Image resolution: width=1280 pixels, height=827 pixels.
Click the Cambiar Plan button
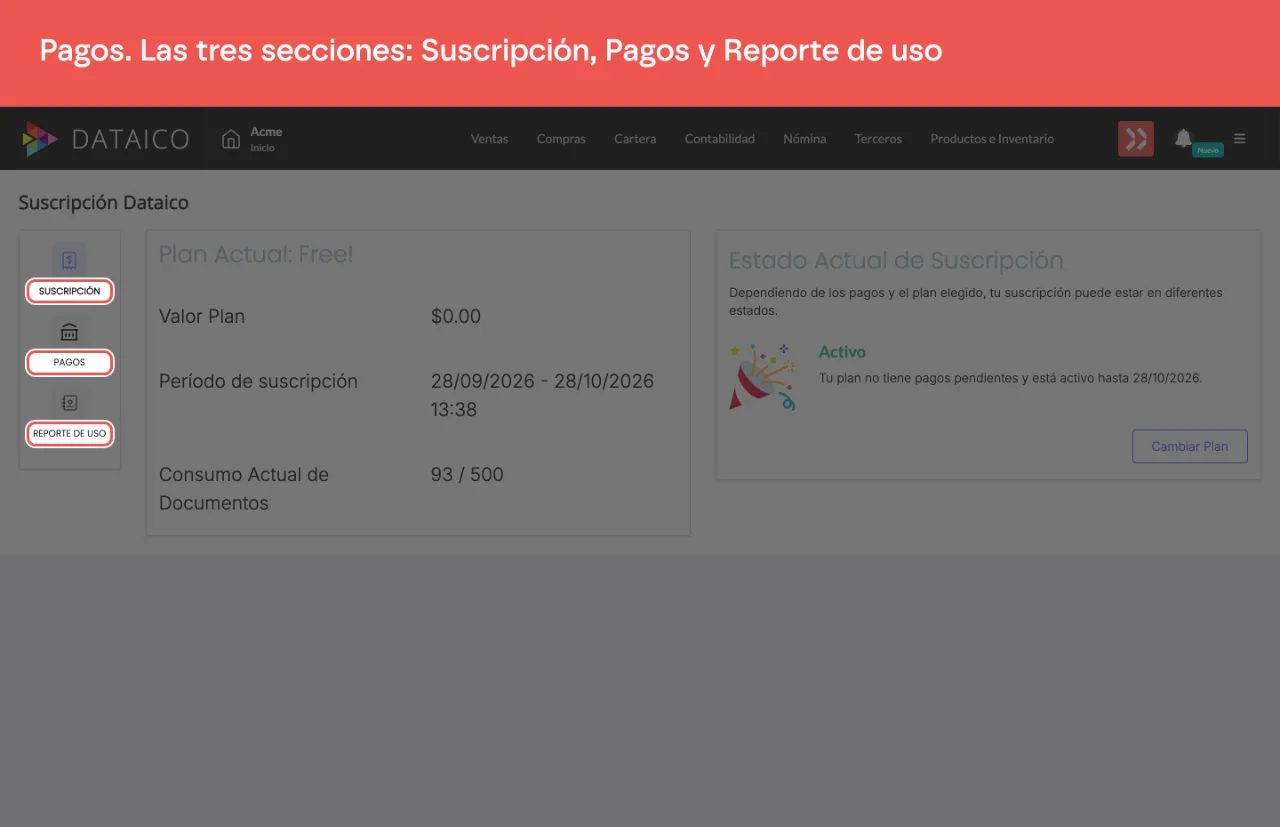1190,446
